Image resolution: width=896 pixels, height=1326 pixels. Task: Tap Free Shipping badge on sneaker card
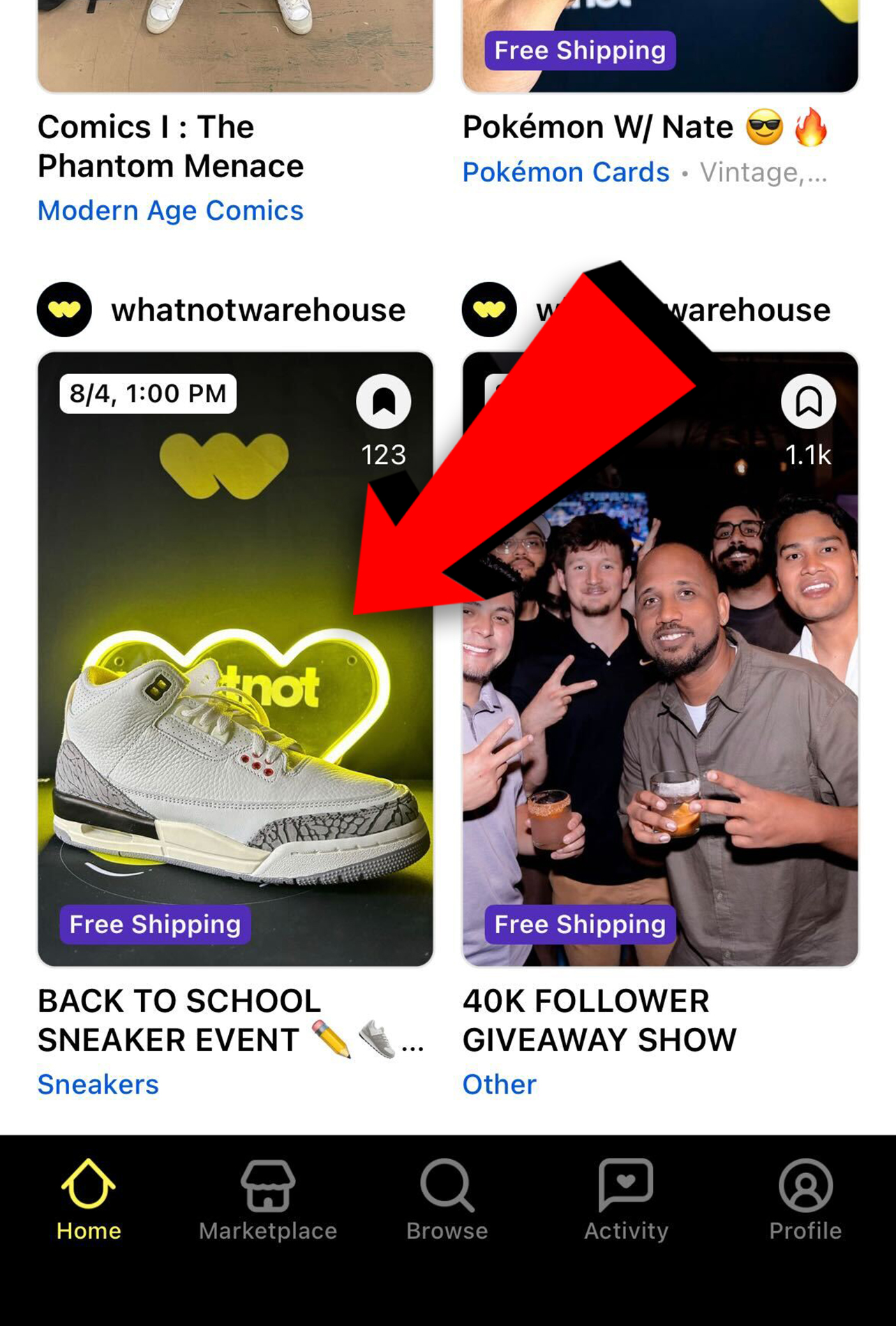pyautogui.click(x=155, y=925)
